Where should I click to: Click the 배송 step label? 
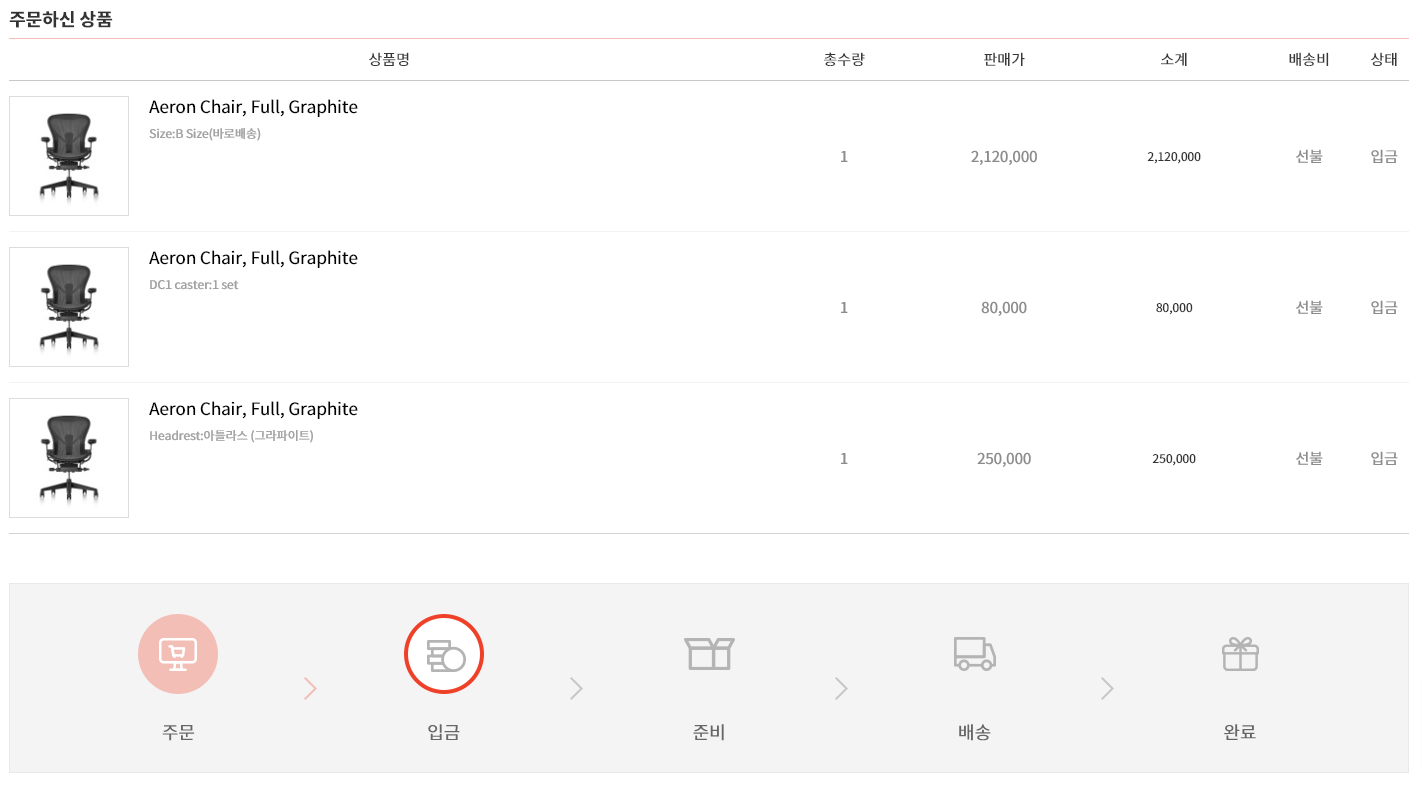[x=974, y=732]
